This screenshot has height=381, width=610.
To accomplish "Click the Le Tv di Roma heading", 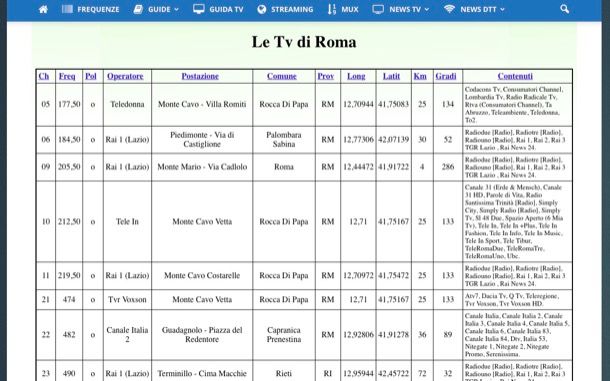I will [x=304, y=42].
